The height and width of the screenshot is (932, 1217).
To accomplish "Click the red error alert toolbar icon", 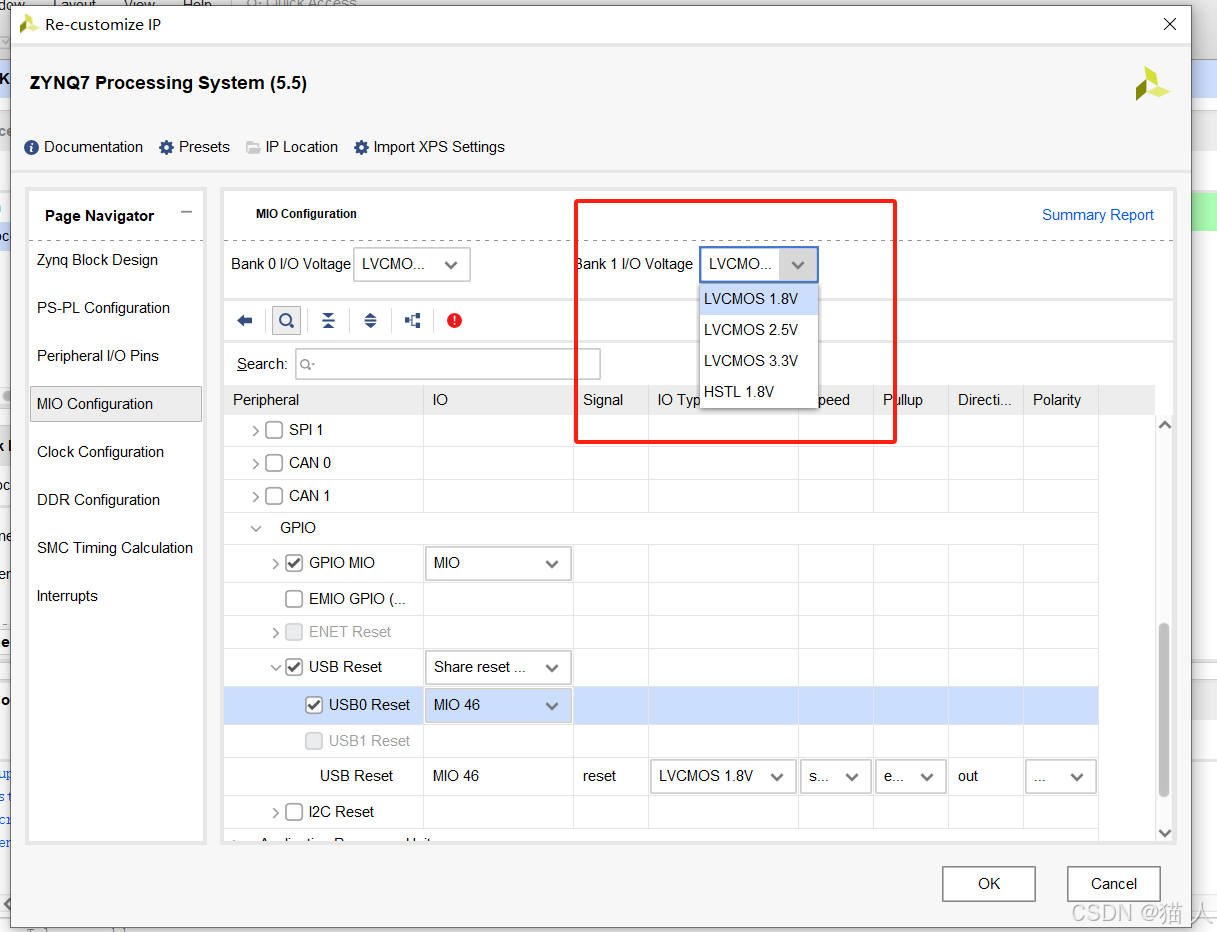I will tap(454, 321).
